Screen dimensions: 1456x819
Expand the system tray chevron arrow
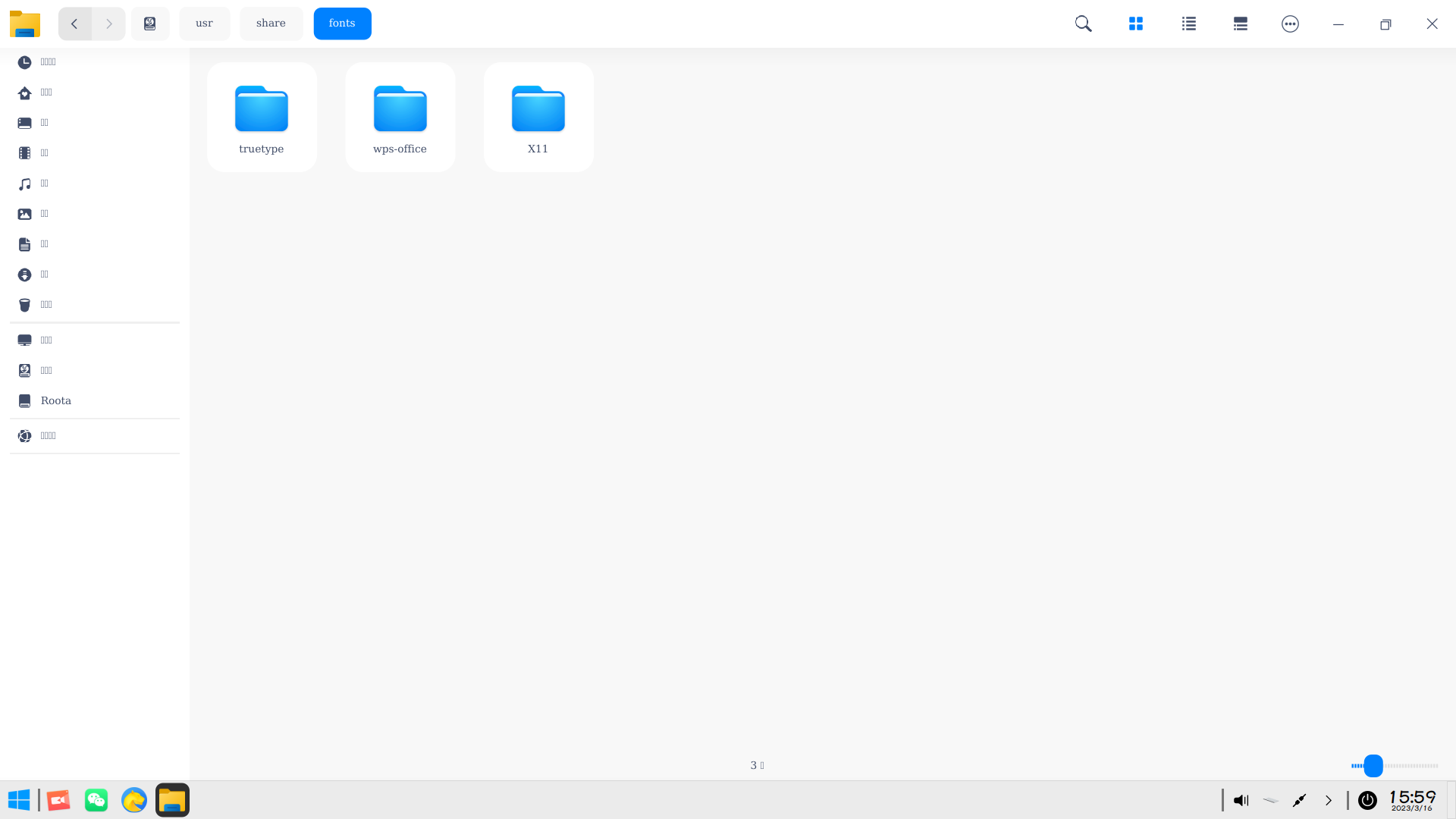click(x=1328, y=800)
